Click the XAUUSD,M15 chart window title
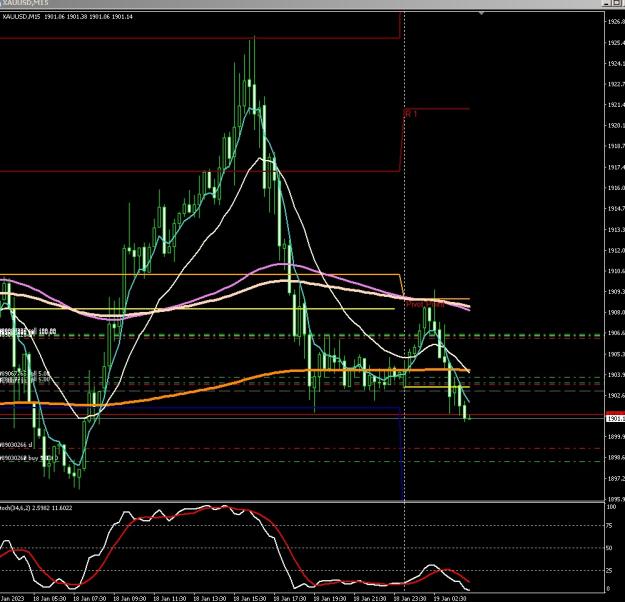Image resolution: width=625 pixels, height=602 pixels. (25, 3)
